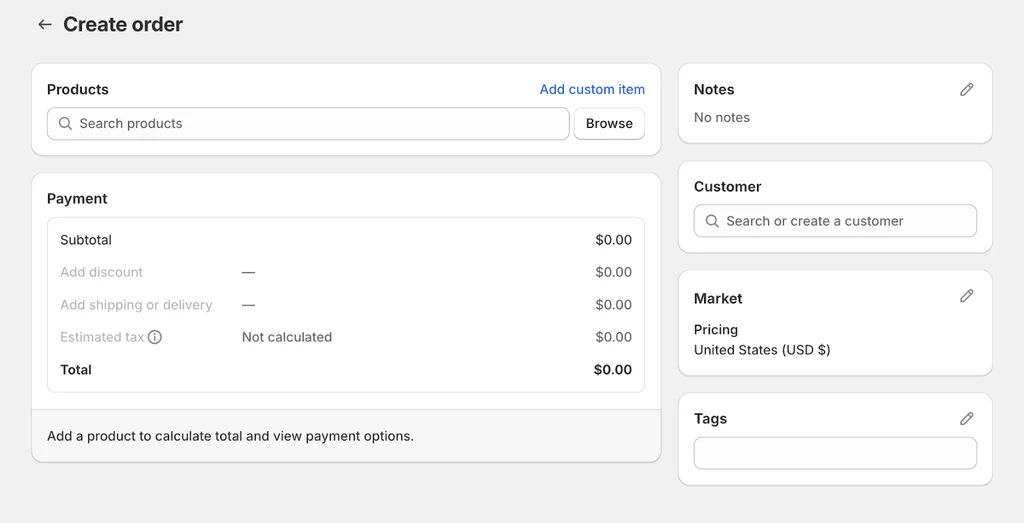
Task: Focus the Search or create a customer field
Action: (x=835, y=221)
